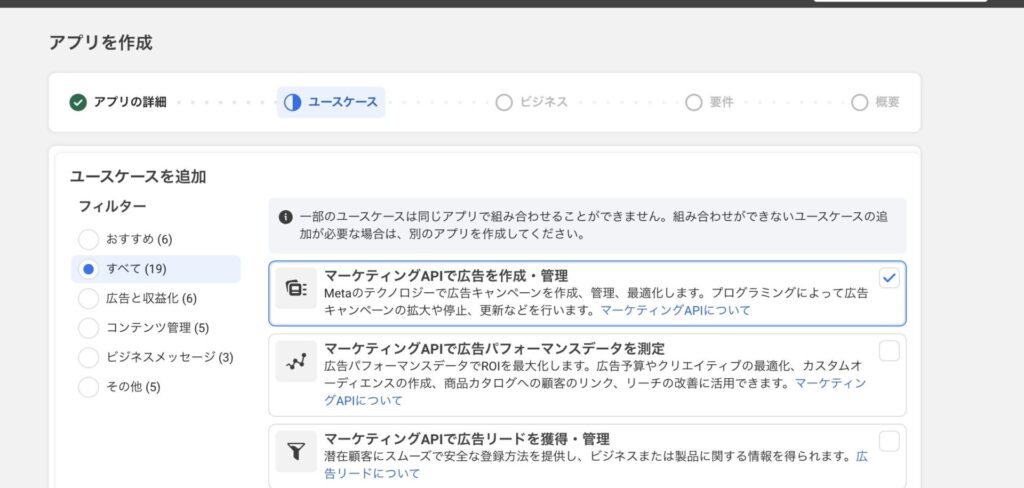
Task: Click the 要件 step circle icon
Action: tap(694, 102)
